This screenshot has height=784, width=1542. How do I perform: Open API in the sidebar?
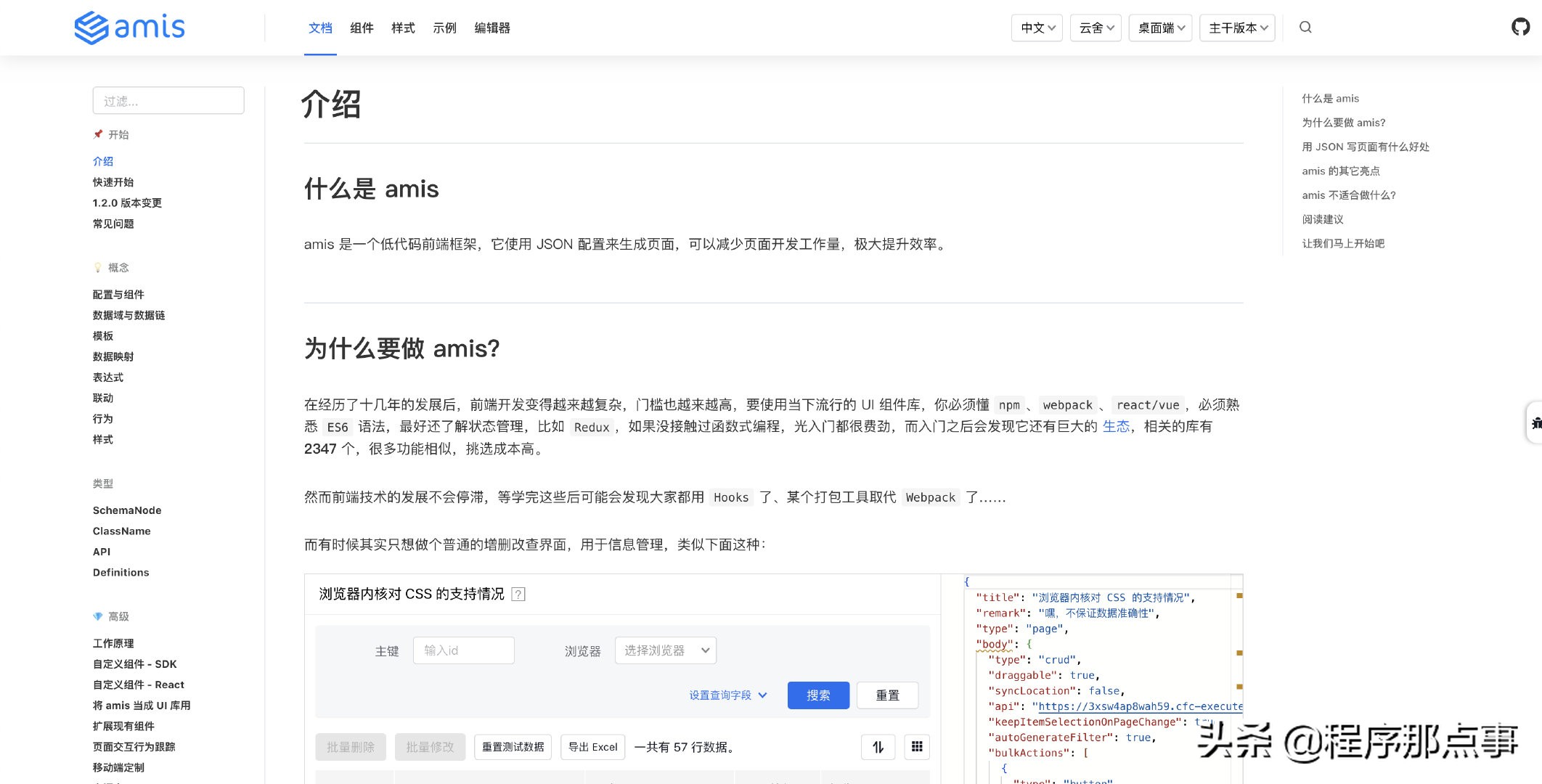pos(102,552)
